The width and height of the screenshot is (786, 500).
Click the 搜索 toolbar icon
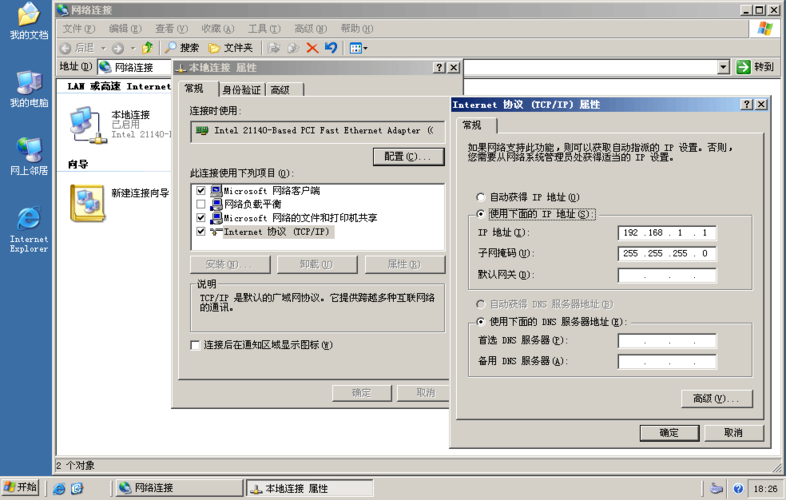[x=182, y=48]
